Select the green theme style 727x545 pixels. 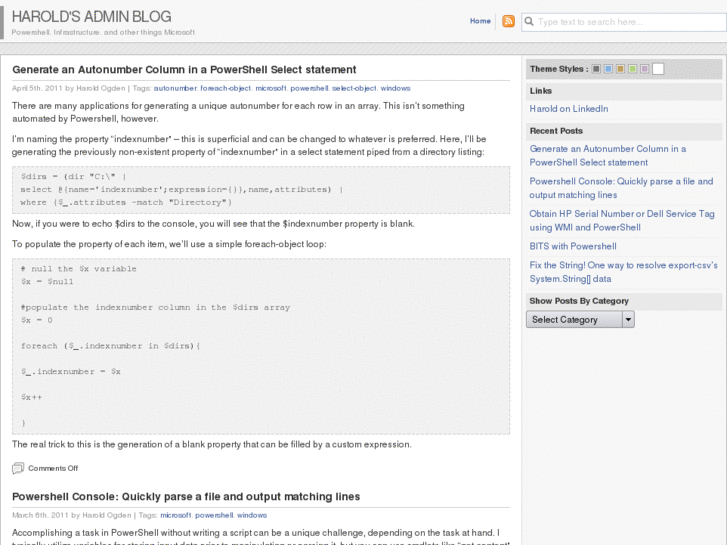coord(632,69)
